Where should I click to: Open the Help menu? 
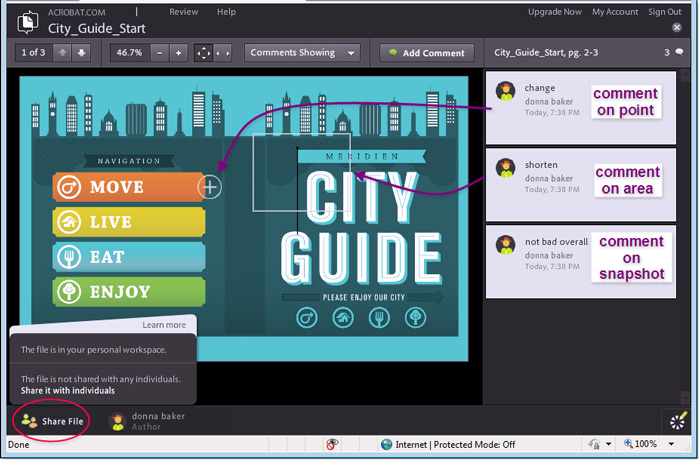[226, 12]
